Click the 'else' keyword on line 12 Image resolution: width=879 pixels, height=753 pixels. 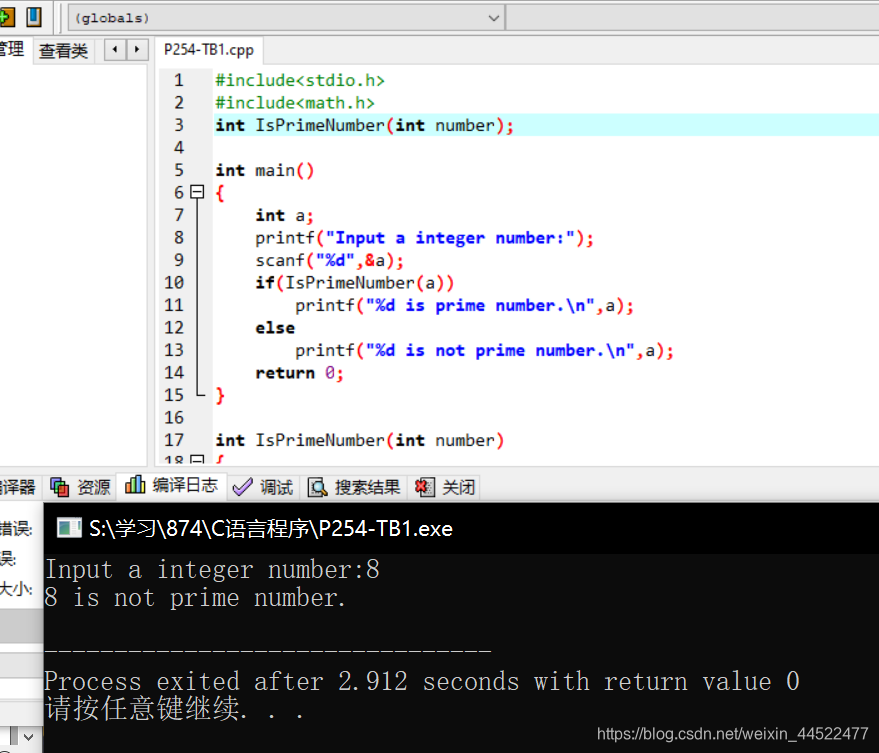(x=275, y=328)
